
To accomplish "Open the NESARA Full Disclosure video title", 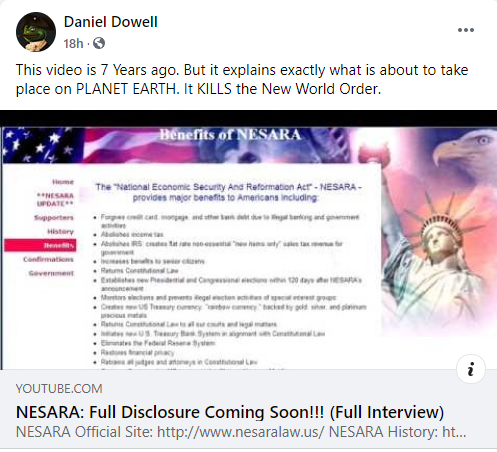I will (230, 412).
